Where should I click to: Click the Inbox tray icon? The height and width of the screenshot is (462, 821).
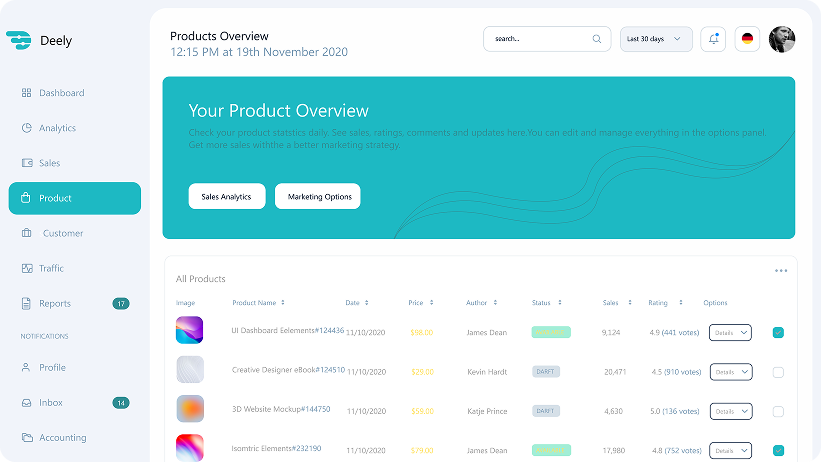pyautogui.click(x=26, y=403)
